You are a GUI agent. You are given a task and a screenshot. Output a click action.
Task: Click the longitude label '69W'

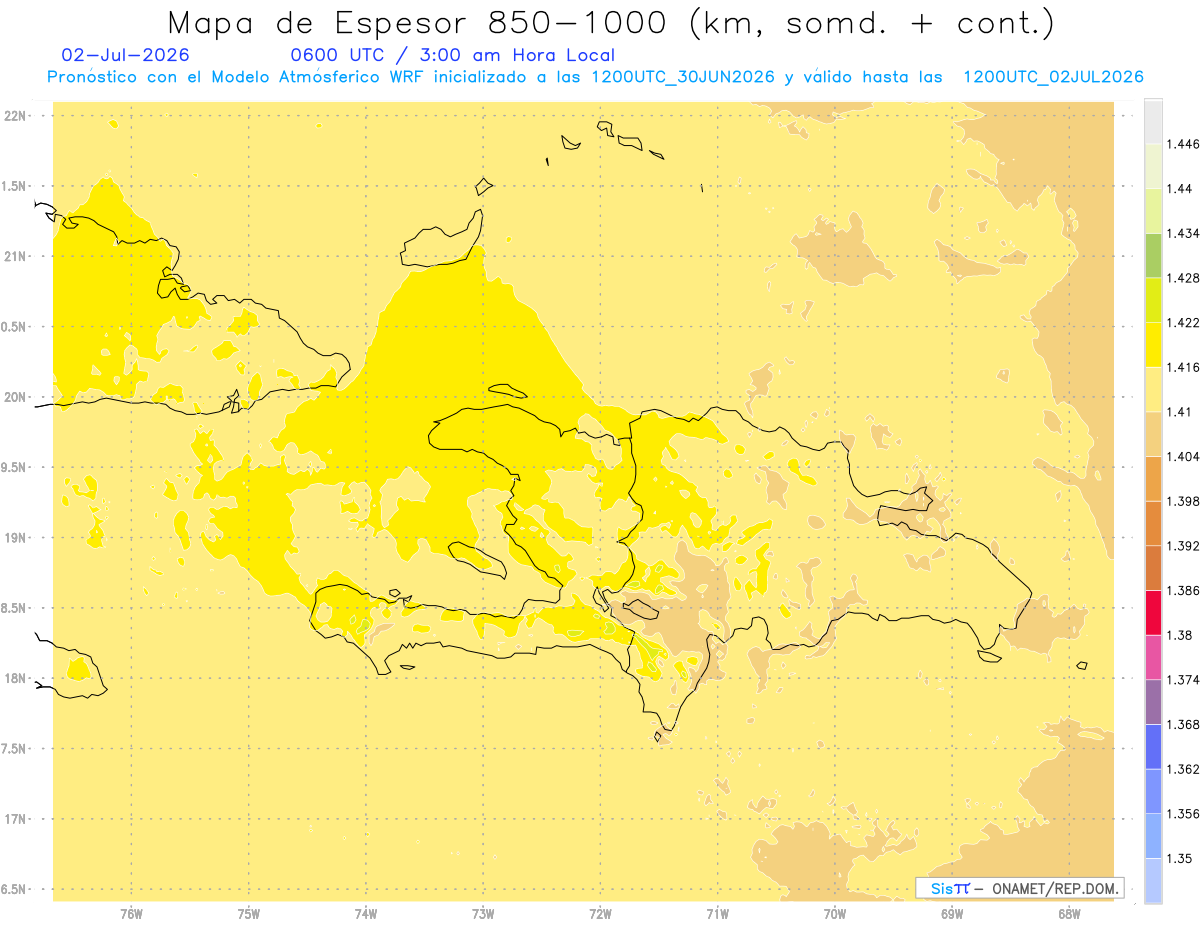pyautogui.click(x=952, y=914)
